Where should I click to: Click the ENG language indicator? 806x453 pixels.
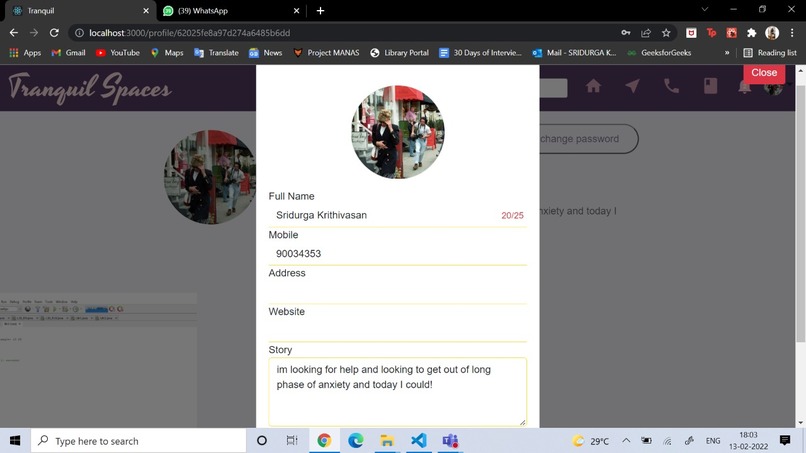click(713, 441)
